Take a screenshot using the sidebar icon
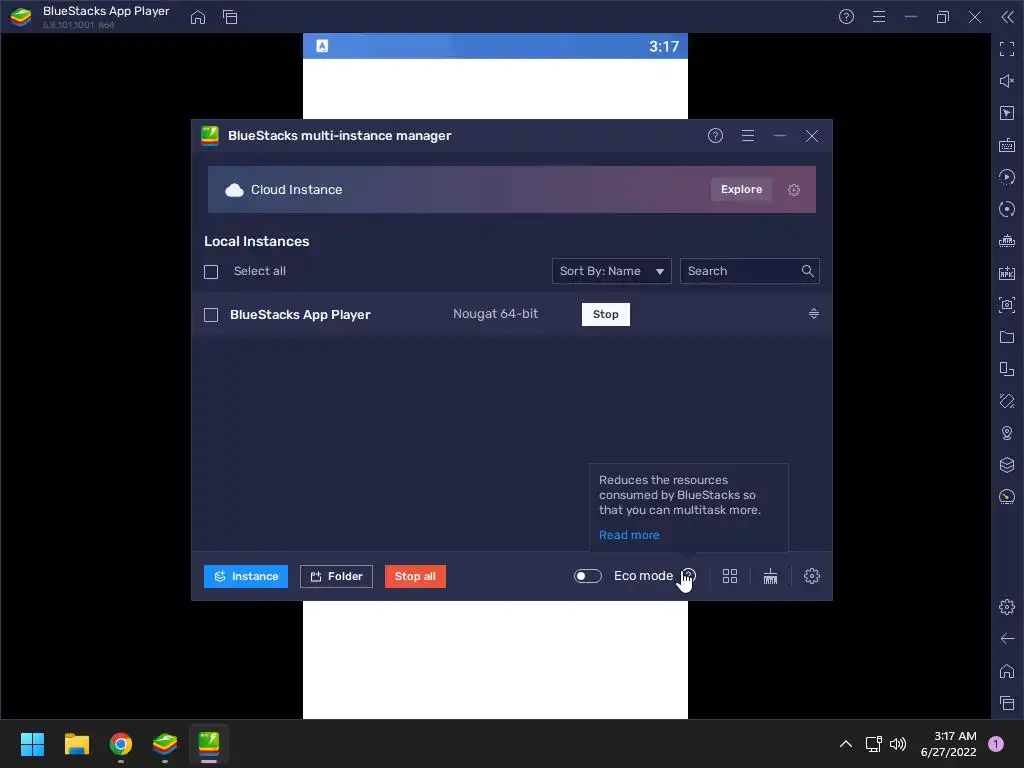 [1006, 305]
